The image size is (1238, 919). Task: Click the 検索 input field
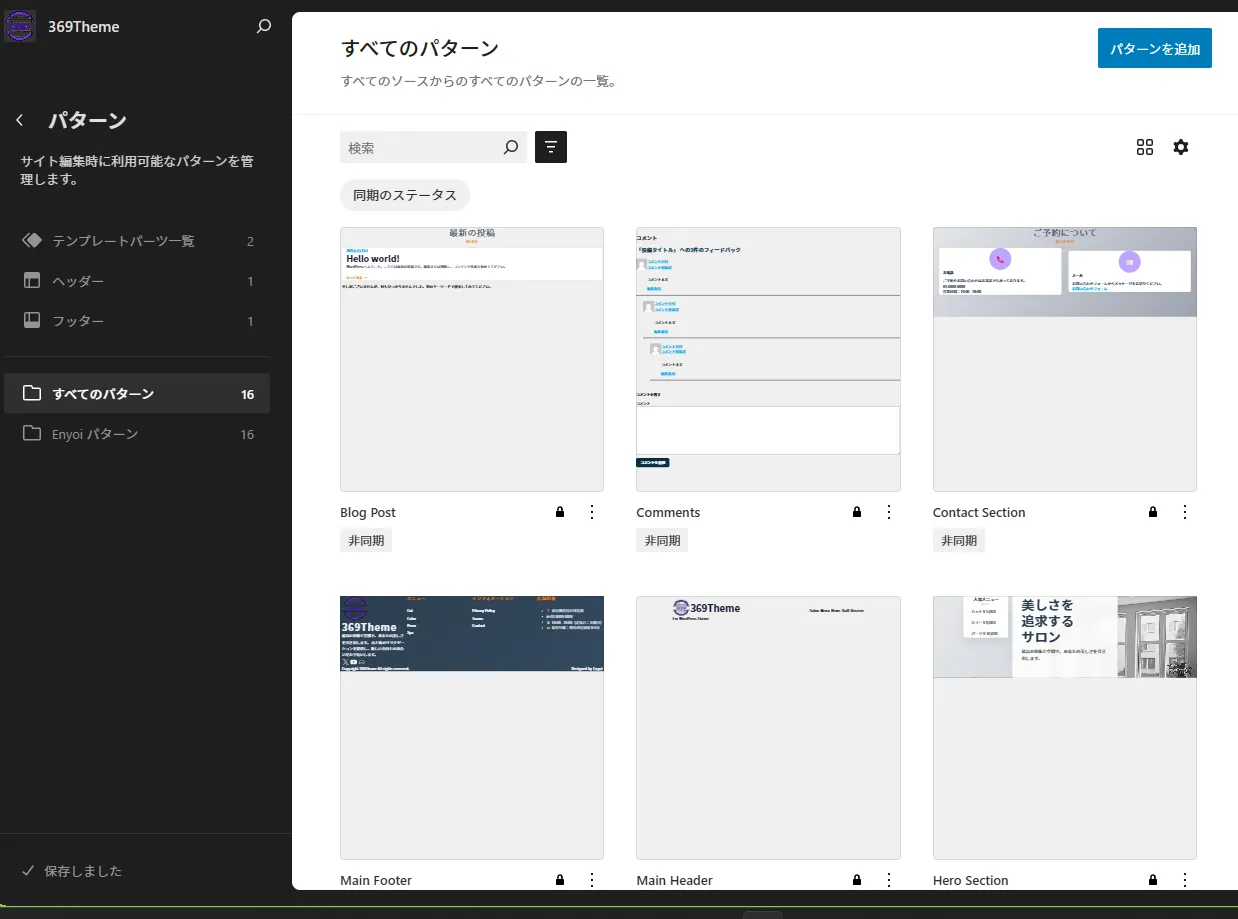click(420, 147)
